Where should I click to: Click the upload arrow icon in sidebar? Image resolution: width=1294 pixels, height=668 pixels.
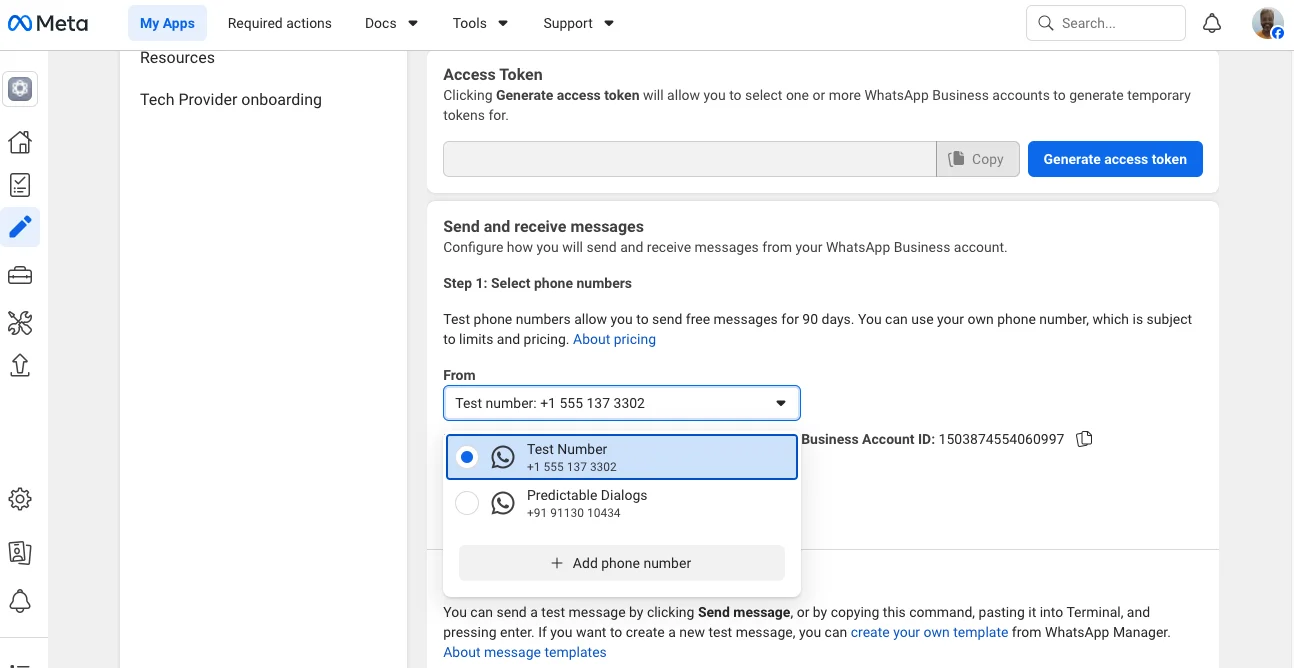pos(20,365)
